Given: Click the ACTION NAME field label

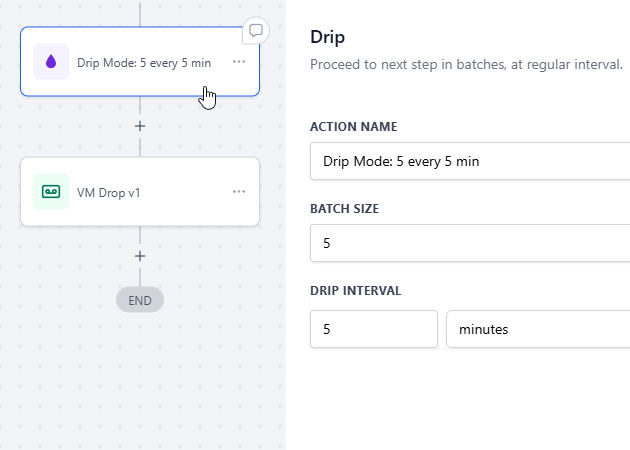Looking at the screenshot, I should pos(353,127).
